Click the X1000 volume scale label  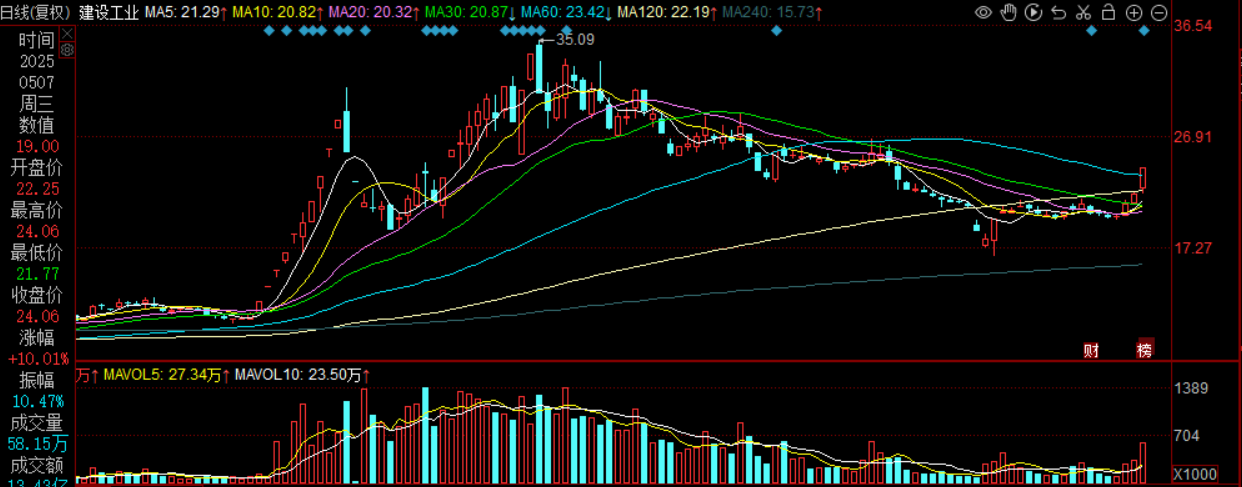coord(1194,473)
